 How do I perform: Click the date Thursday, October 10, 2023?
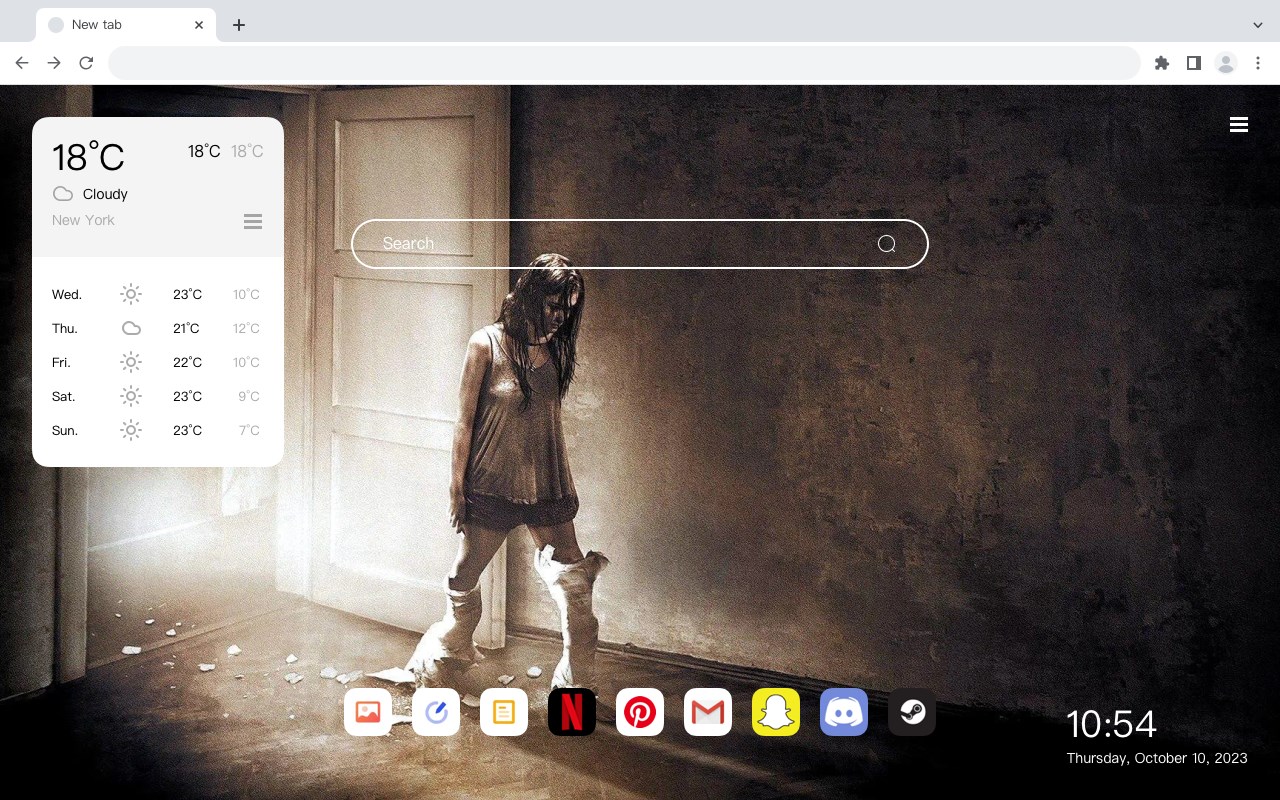tap(1157, 758)
